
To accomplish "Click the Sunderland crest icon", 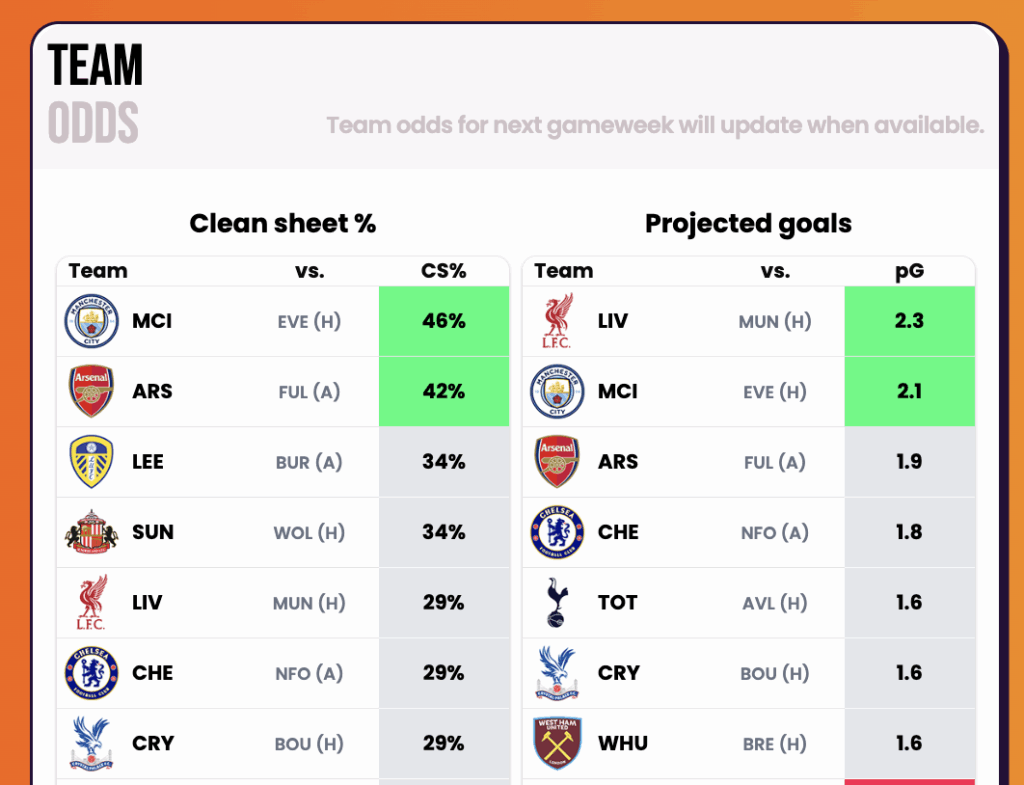I will [91, 532].
